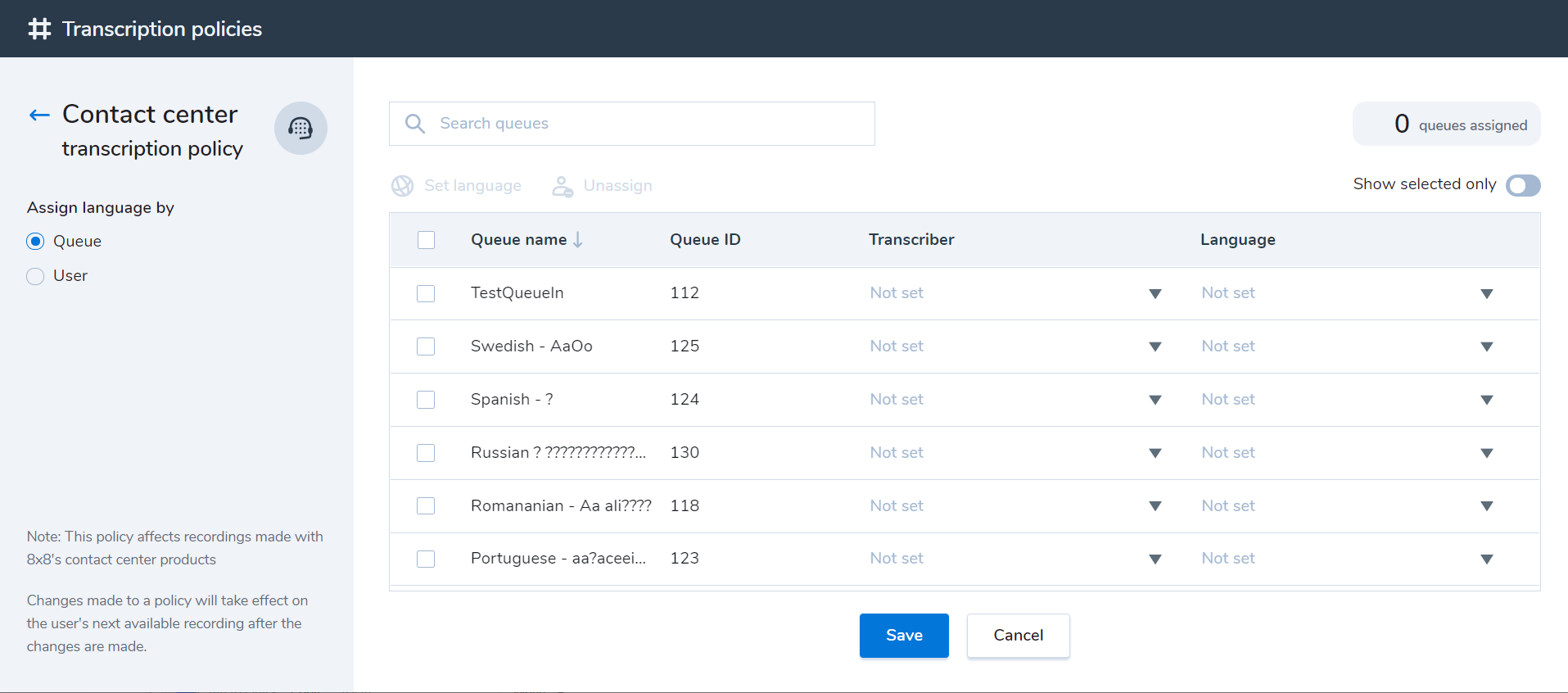Open Transcriber dropdown for TestQueueIn
The image size is (1568, 693).
[x=1155, y=293]
